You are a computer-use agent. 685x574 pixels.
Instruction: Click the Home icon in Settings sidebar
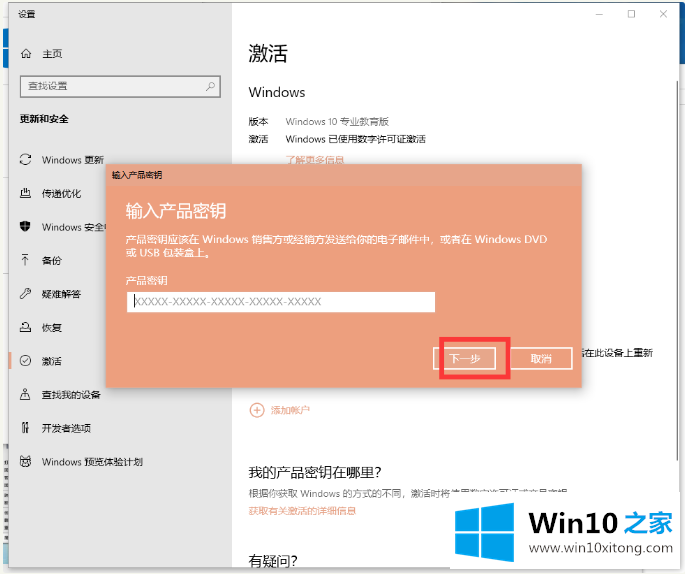(x=26, y=54)
